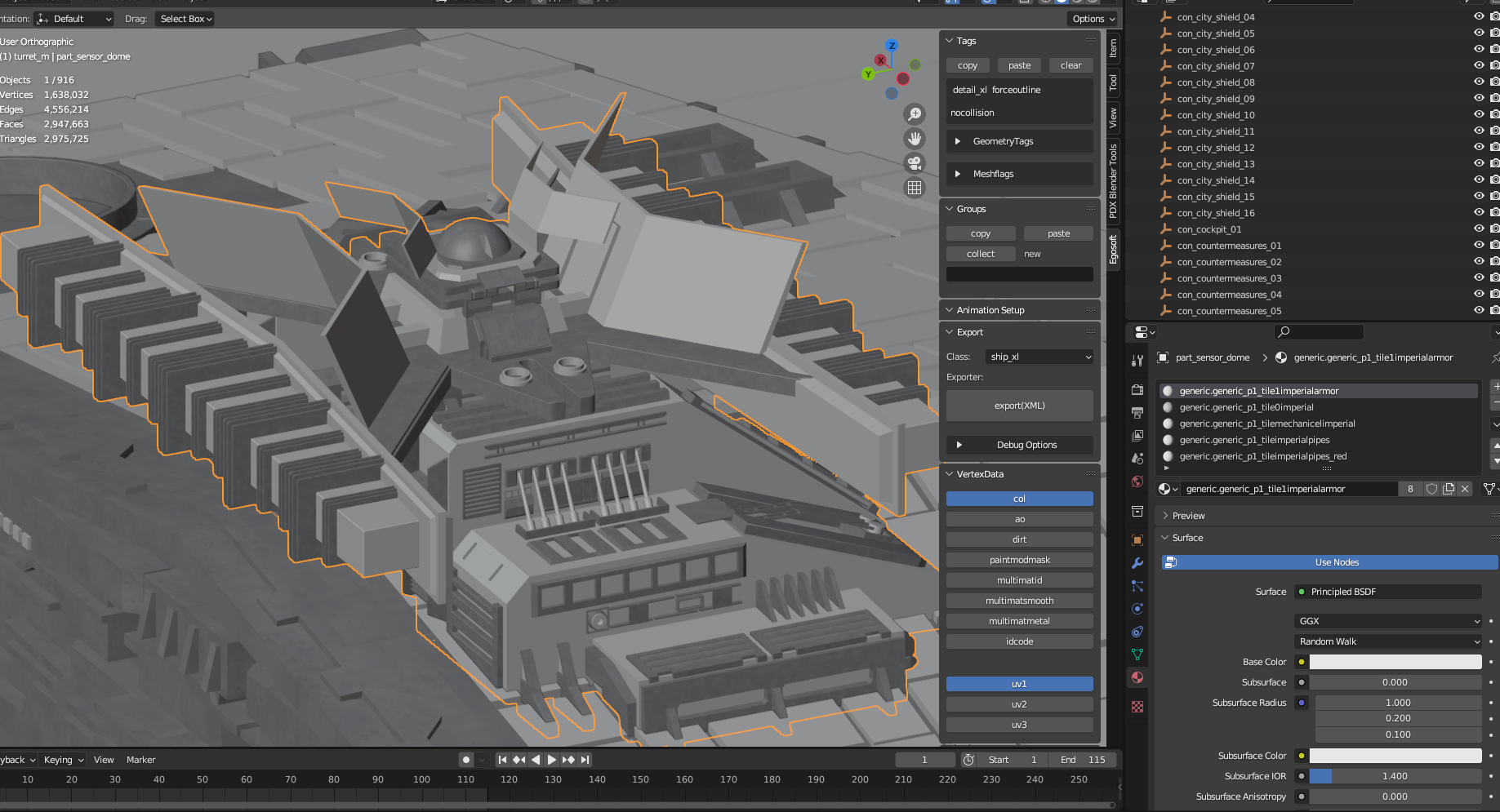Open the World properties tab
Viewport: 1500px width, 812px height.
pyautogui.click(x=1137, y=481)
